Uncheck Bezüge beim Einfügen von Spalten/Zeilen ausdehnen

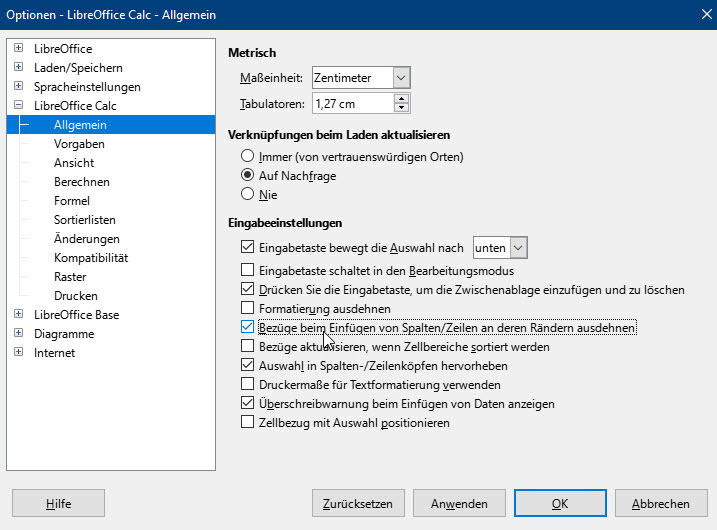pos(247,327)
